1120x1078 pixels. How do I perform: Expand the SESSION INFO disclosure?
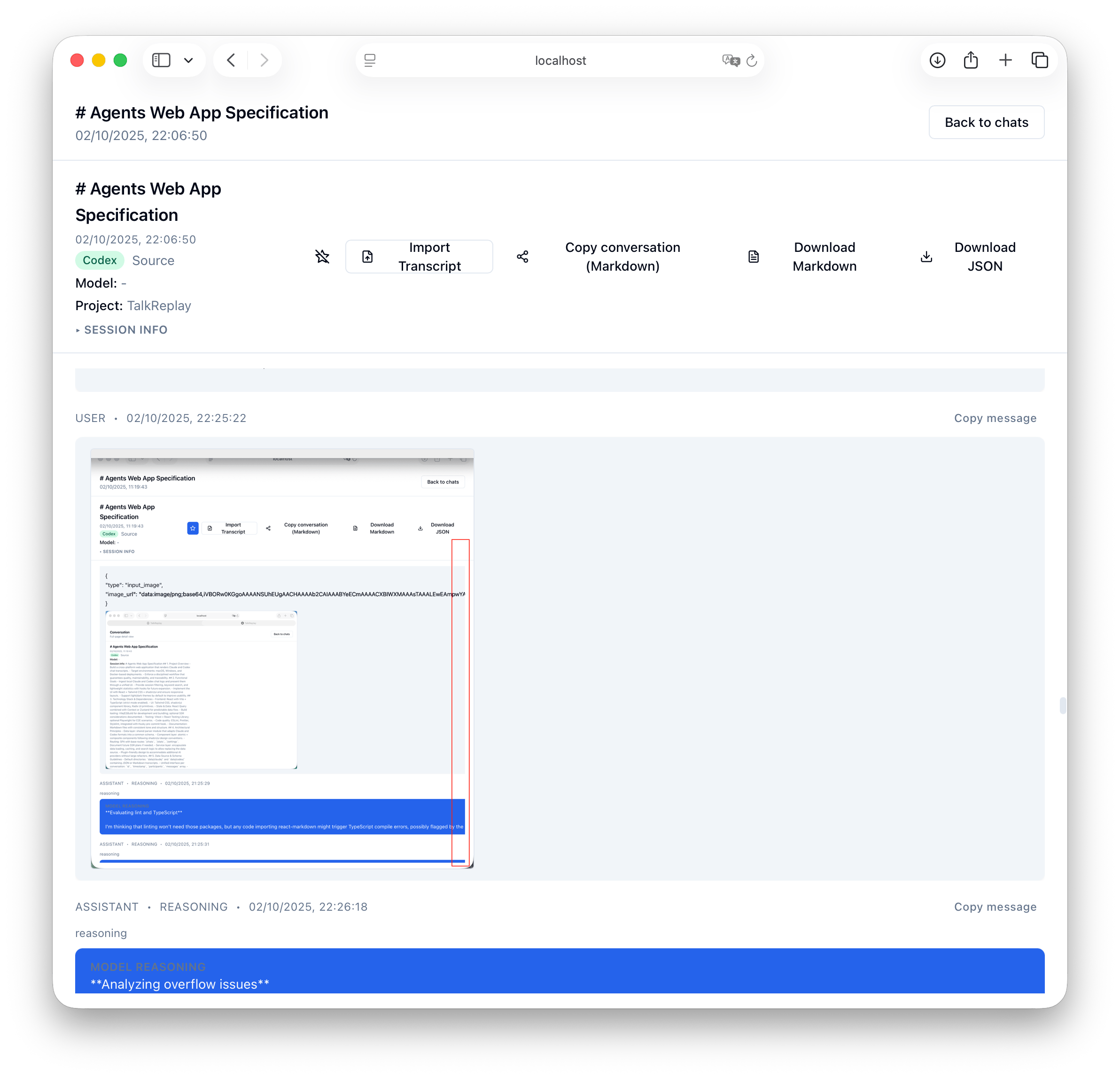(x=122, y=330)
